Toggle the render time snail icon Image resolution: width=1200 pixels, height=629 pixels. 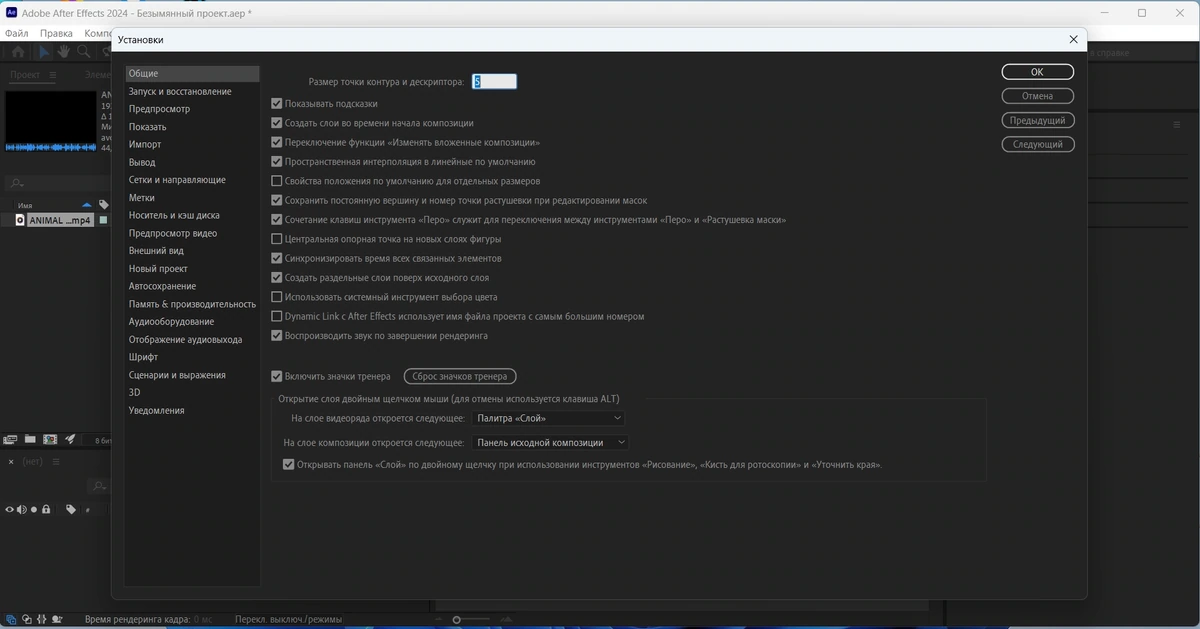click(57, 619)
